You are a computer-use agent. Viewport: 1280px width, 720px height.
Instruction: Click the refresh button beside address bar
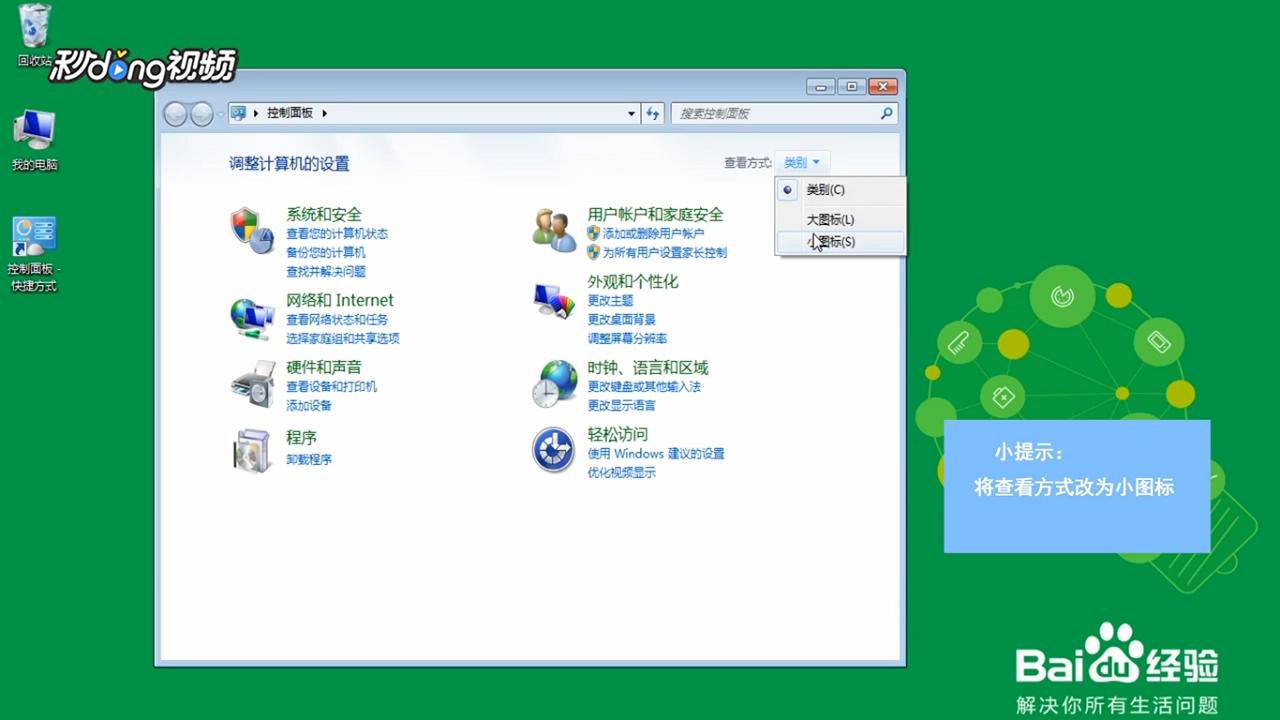[x=653, y=114]
